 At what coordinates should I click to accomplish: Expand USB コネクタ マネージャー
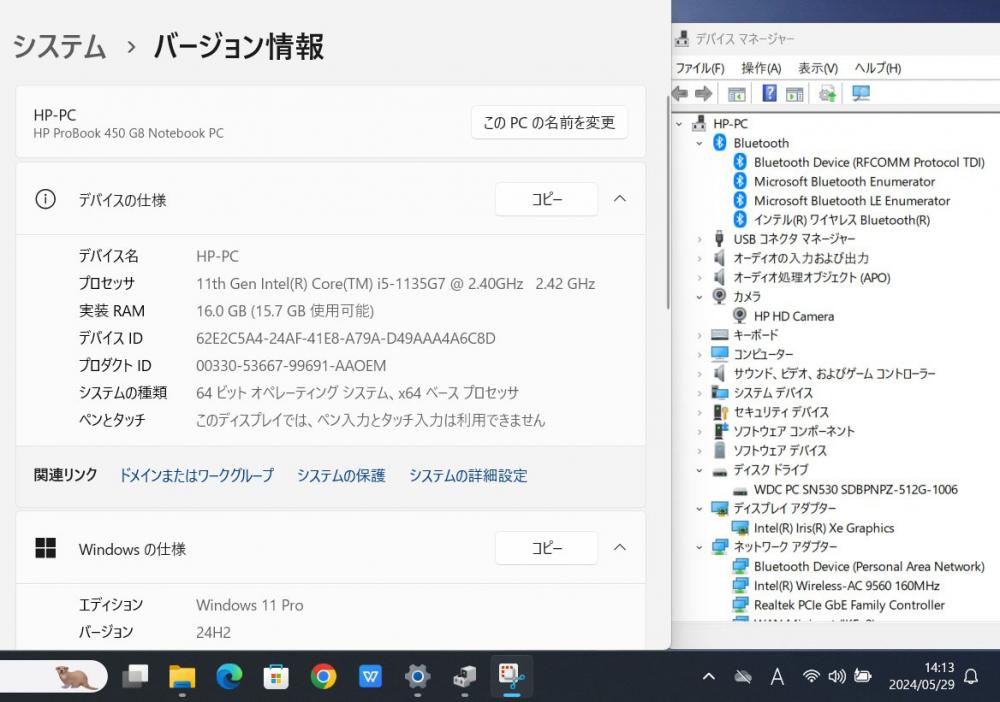click(x=700, y=239)
